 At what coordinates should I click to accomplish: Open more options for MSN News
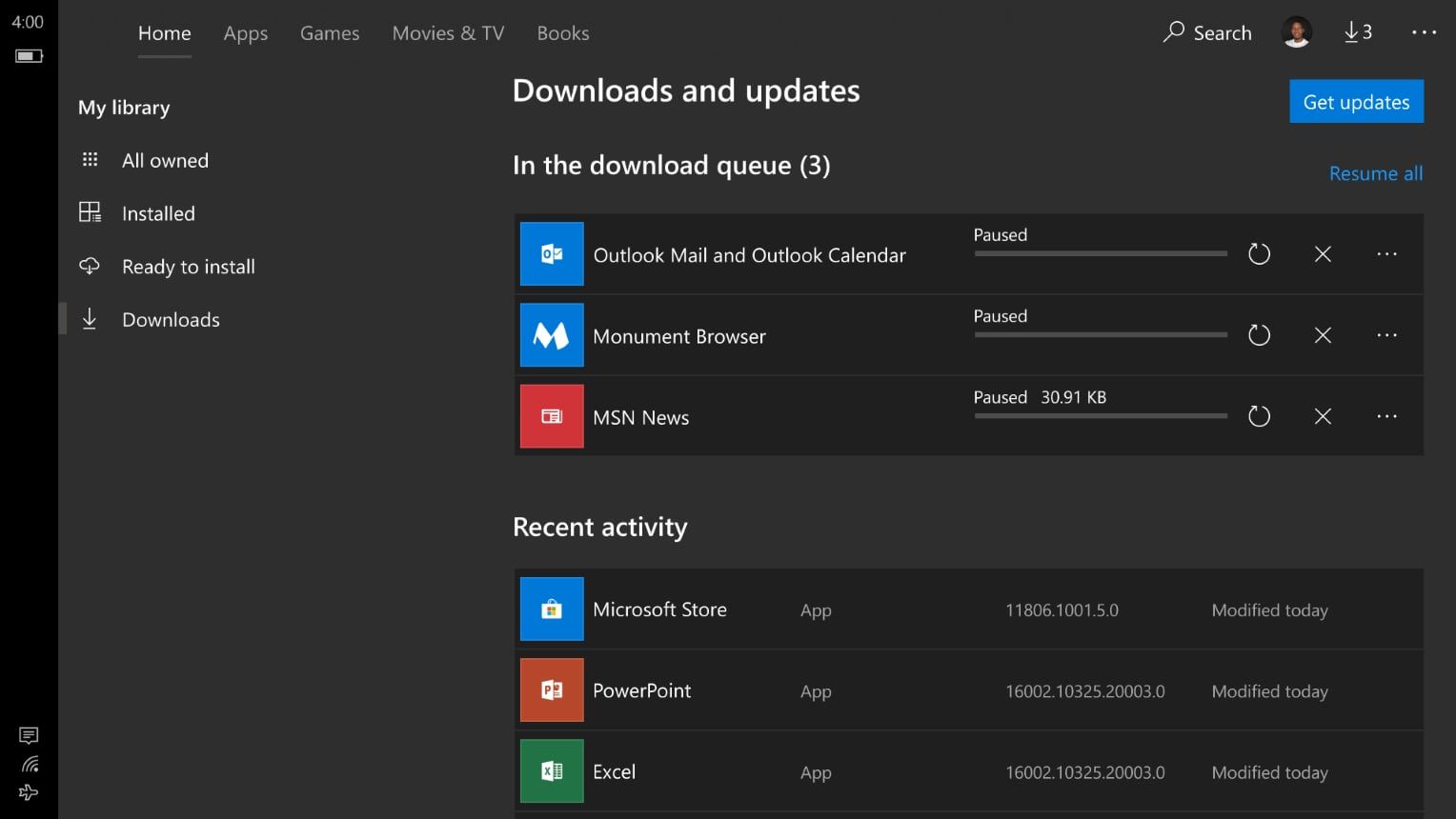point(1386,416)
